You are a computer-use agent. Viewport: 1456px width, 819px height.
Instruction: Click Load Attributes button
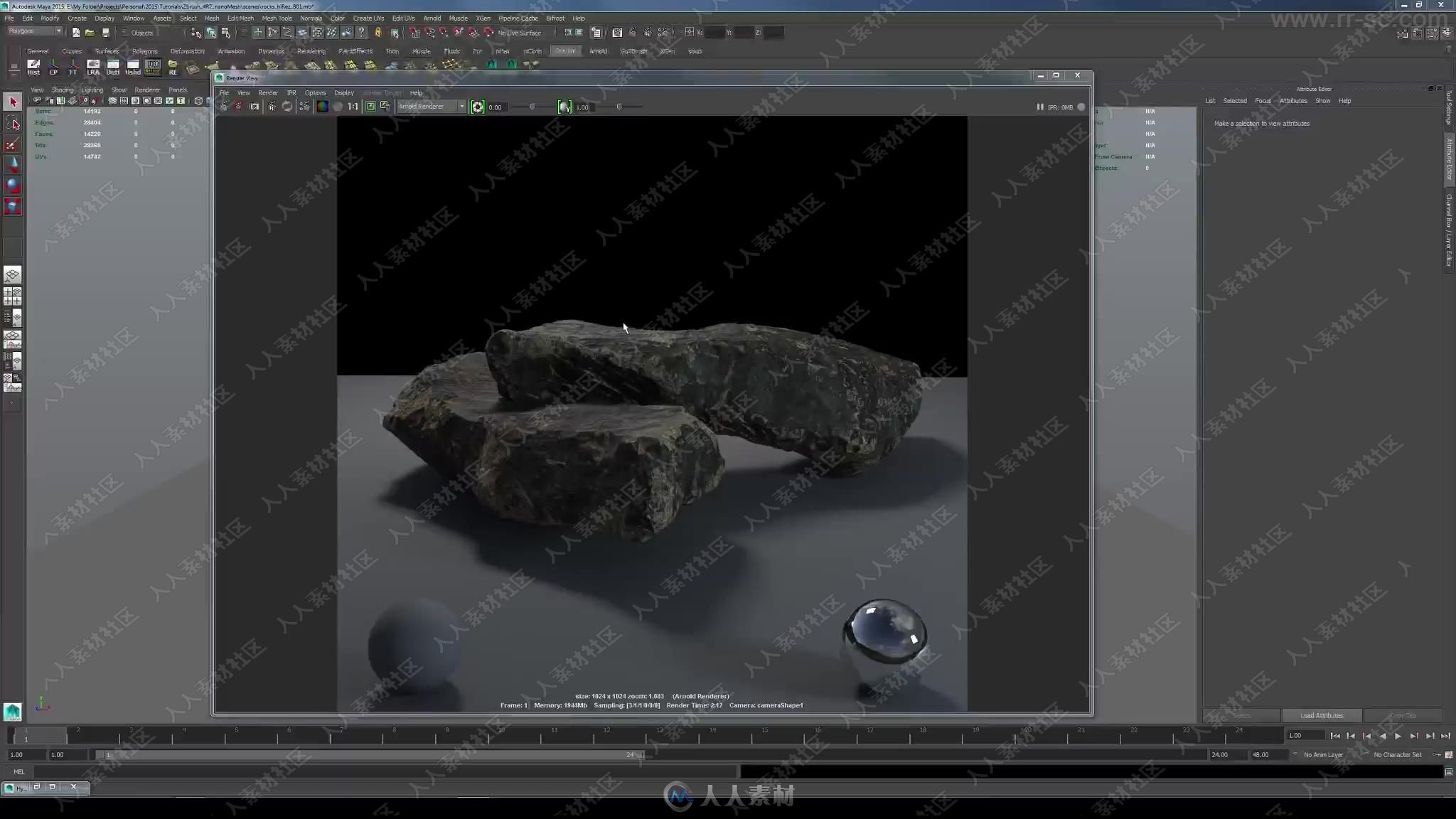pyautogui.click(x=1322, y=716)
